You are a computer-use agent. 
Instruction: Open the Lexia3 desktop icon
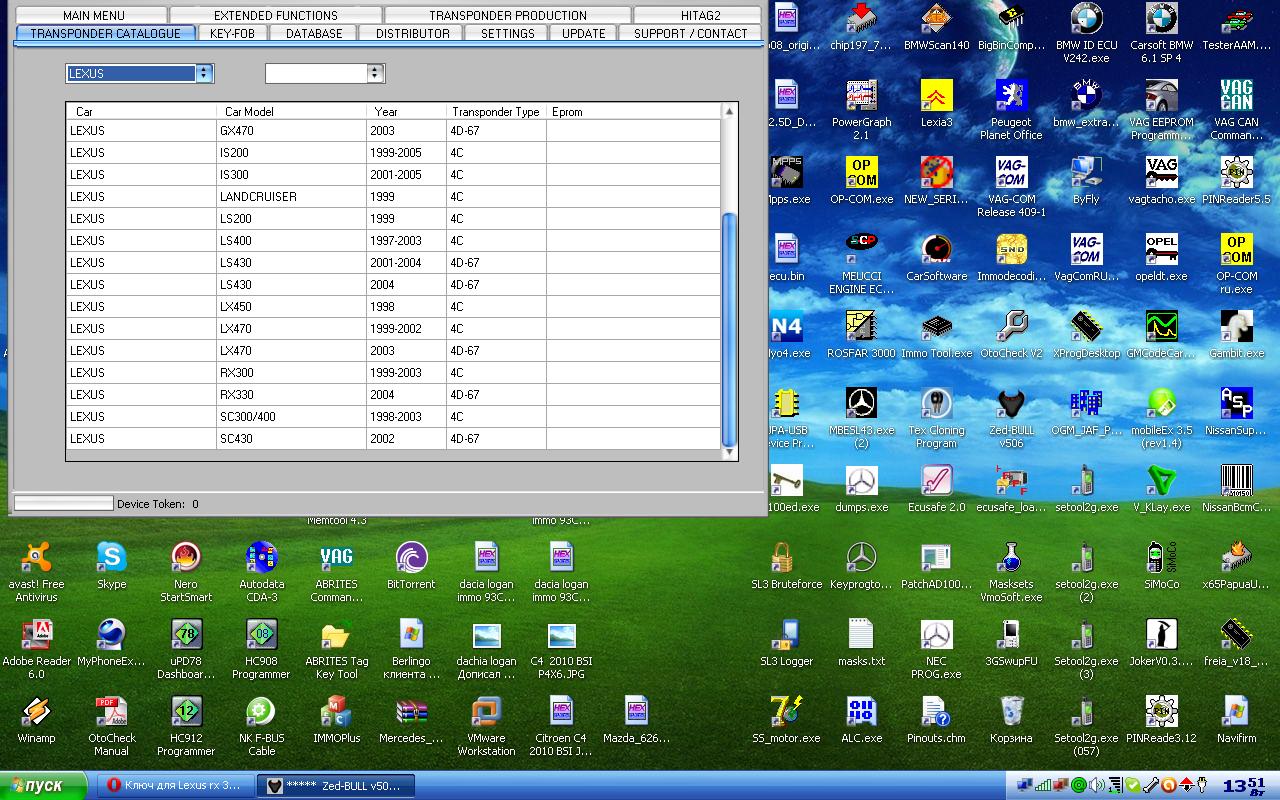[x=936, y=97]
